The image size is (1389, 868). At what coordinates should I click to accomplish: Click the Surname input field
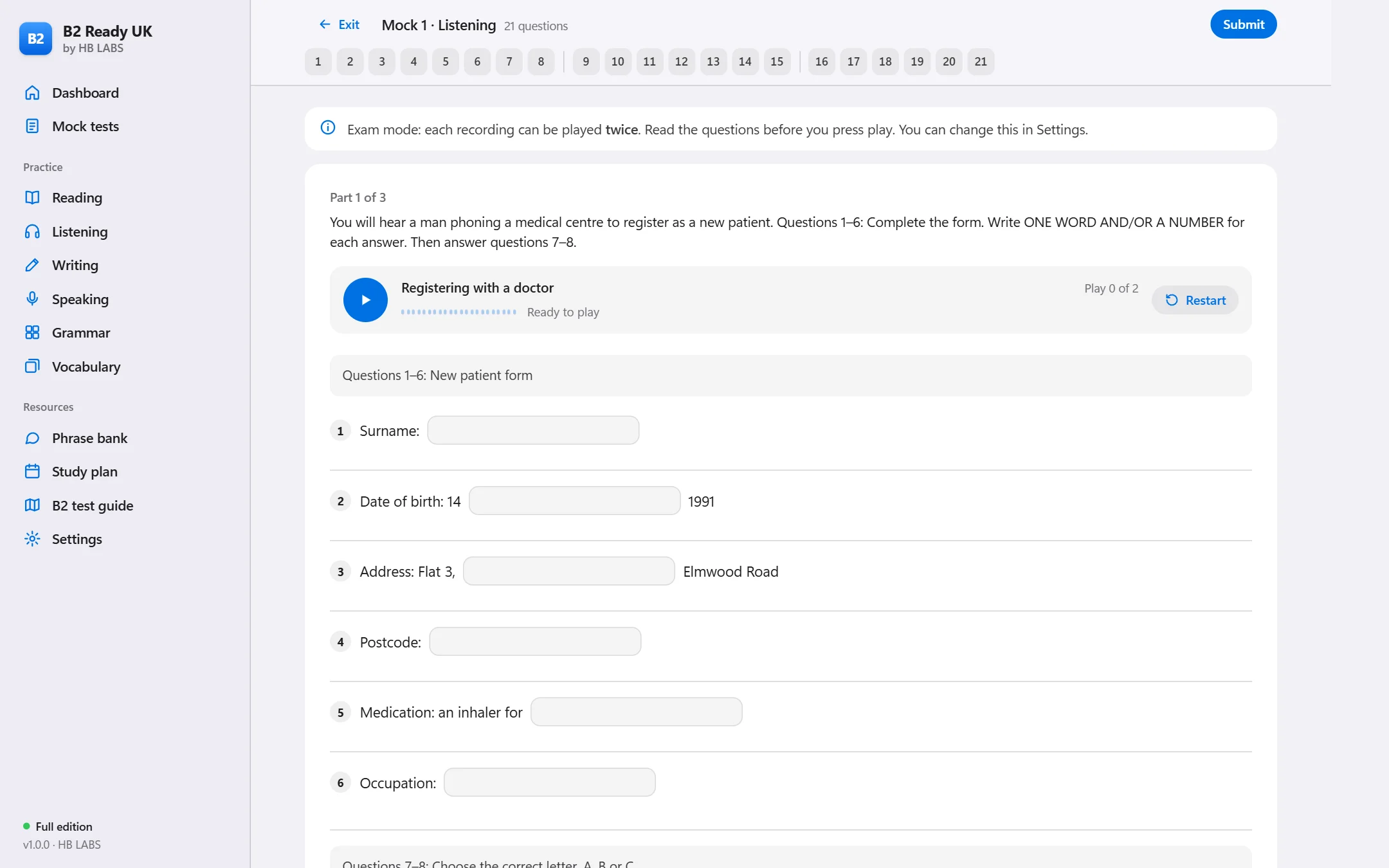point(533,430)
